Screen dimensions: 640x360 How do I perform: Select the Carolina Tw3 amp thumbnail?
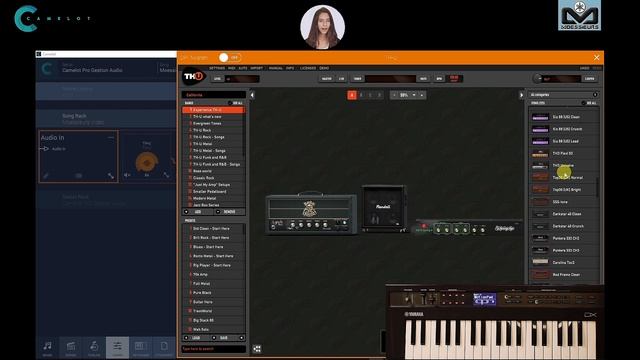pos(540,262)
